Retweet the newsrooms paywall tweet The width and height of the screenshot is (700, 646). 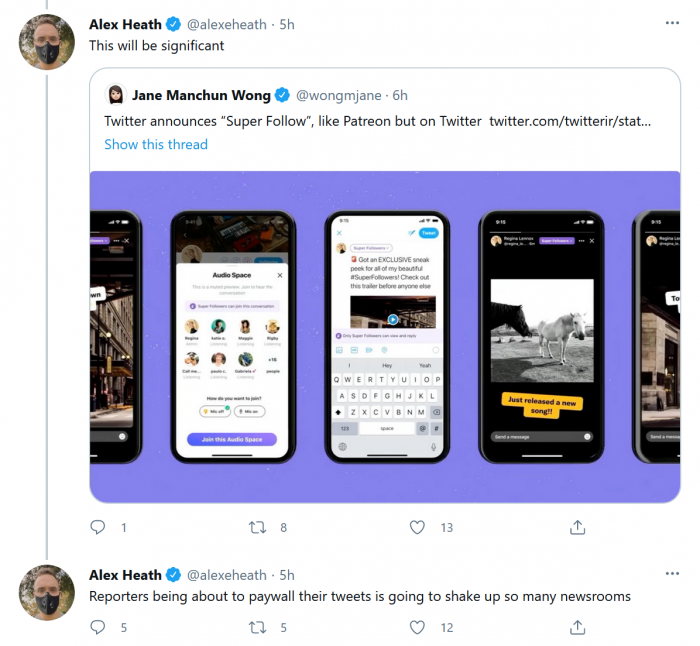(x=258, y=627)
